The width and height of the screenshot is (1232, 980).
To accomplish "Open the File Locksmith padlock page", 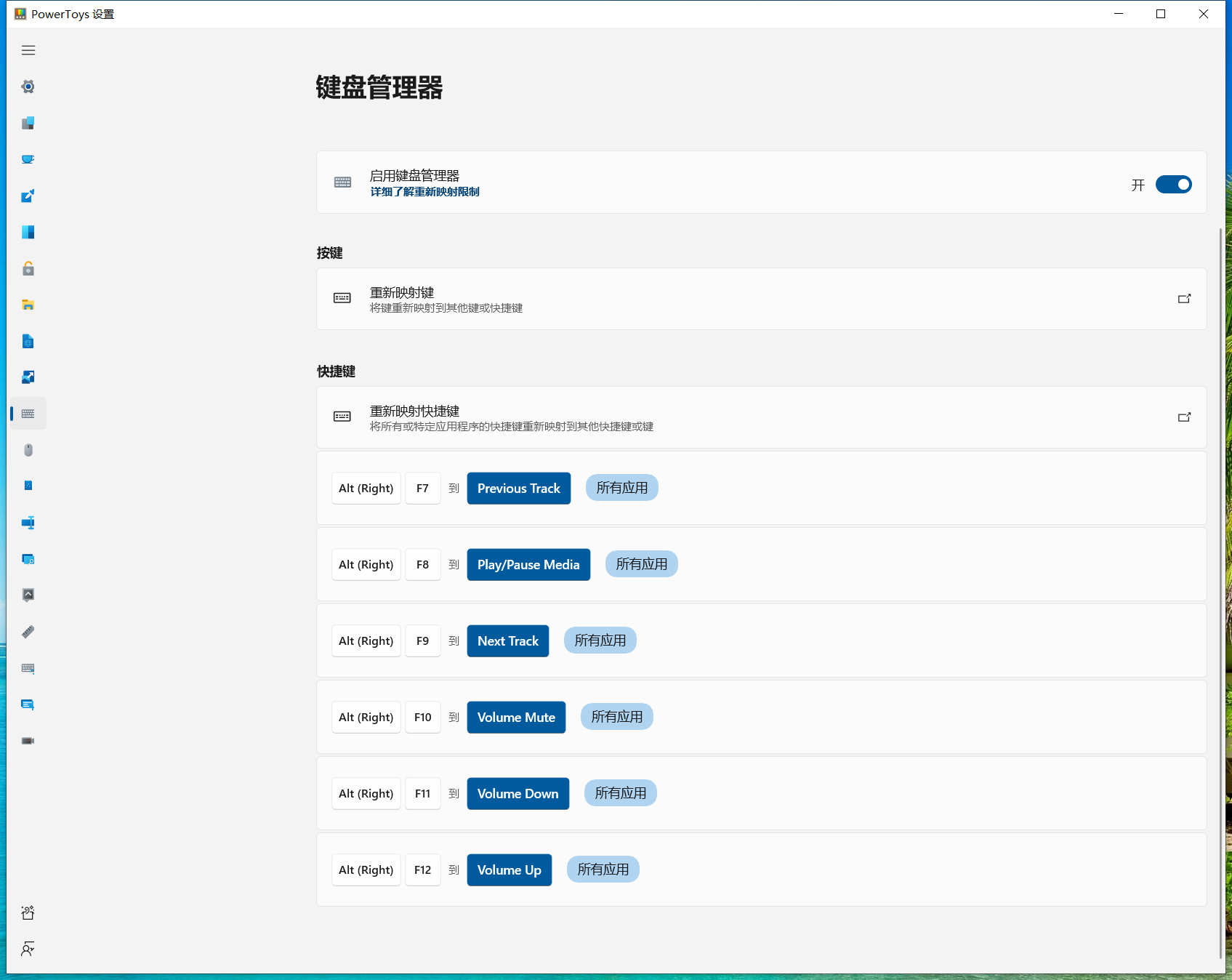I will pyautogui.click(x=28, y=268).
